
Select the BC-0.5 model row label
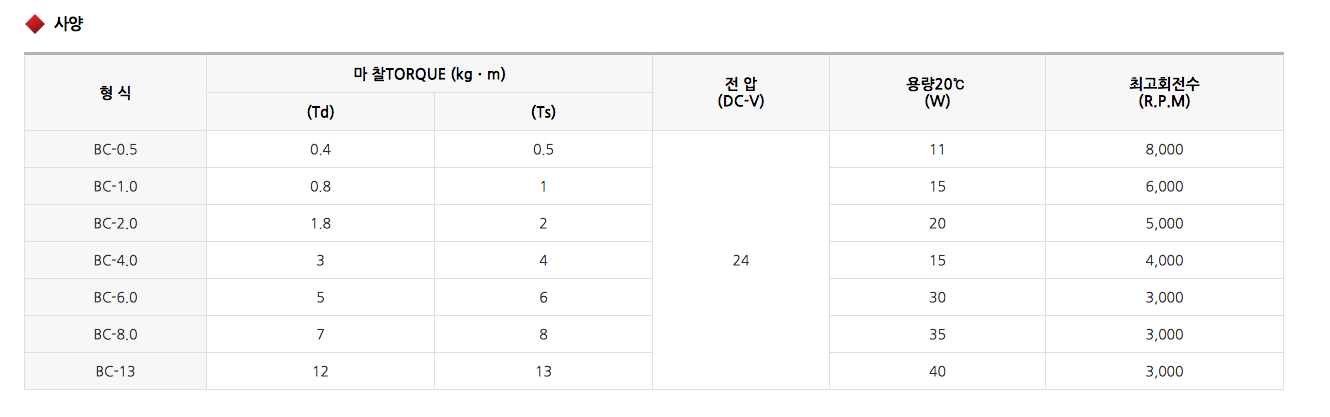pyautogui.click(x=115, y=149)
